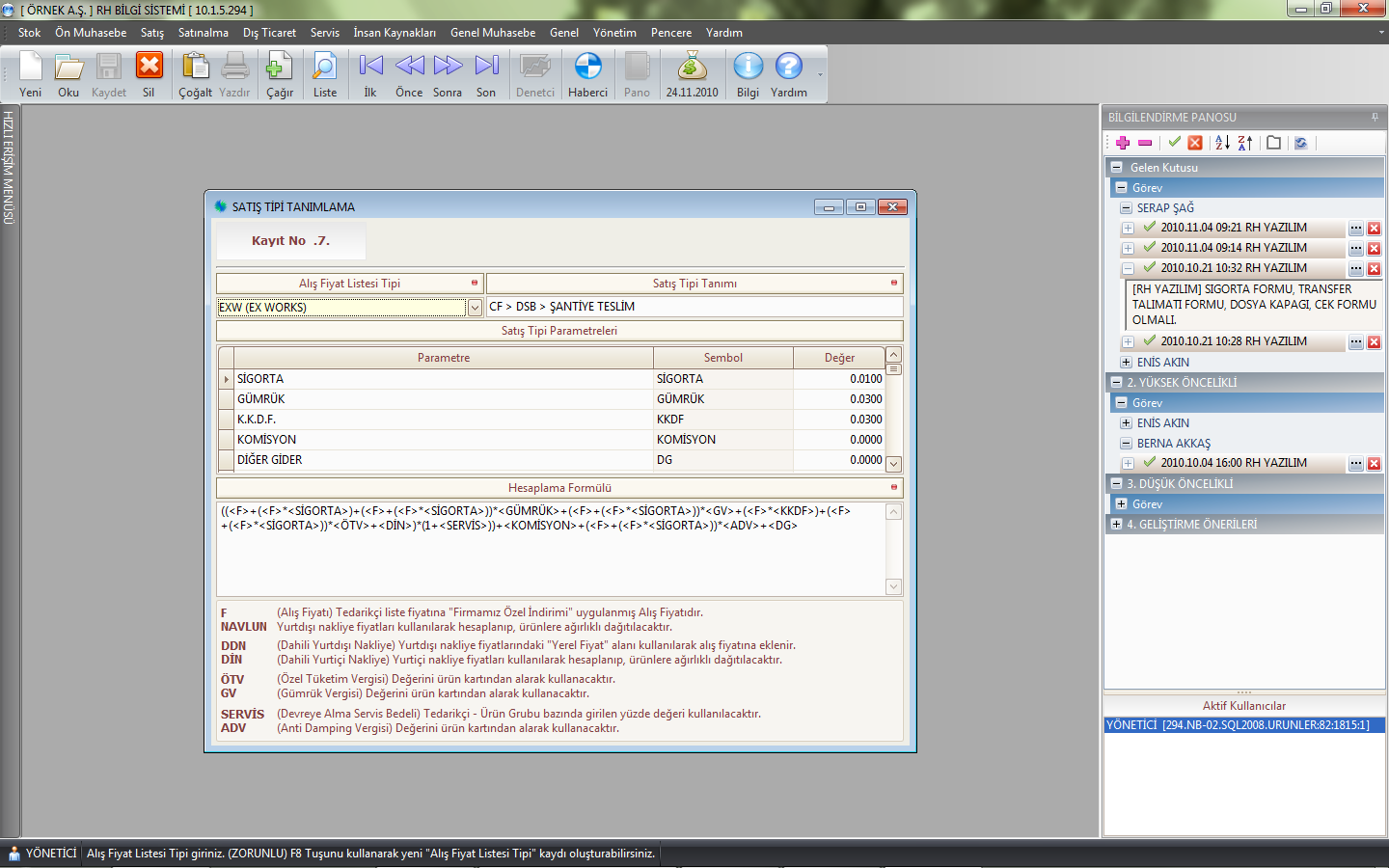
Task: Pin the Bilgilendirme Panosu panel
Action: coord(1375,118)
